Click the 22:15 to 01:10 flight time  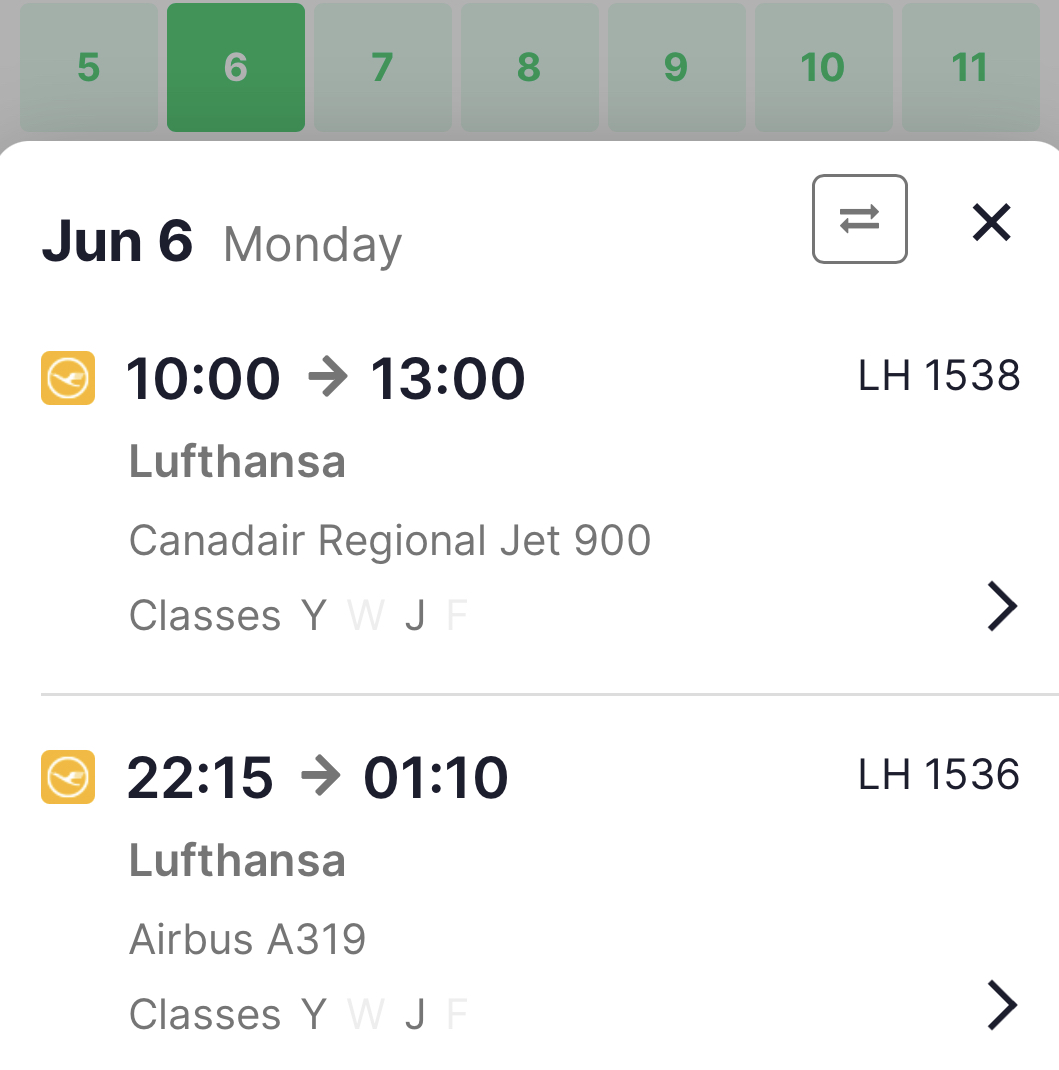click(x=317, y=778)
